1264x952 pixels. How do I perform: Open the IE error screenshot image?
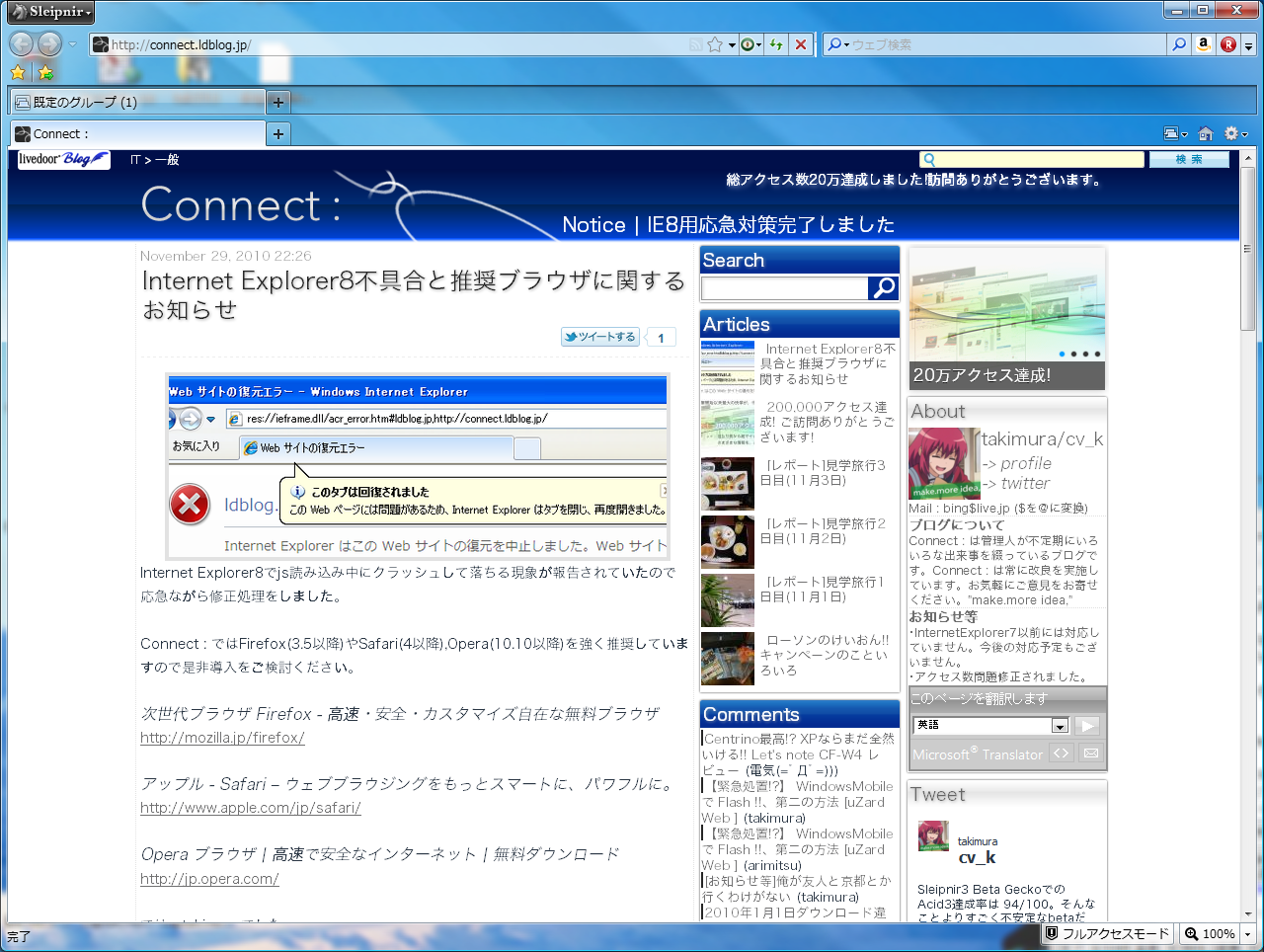tap(418, 466)
